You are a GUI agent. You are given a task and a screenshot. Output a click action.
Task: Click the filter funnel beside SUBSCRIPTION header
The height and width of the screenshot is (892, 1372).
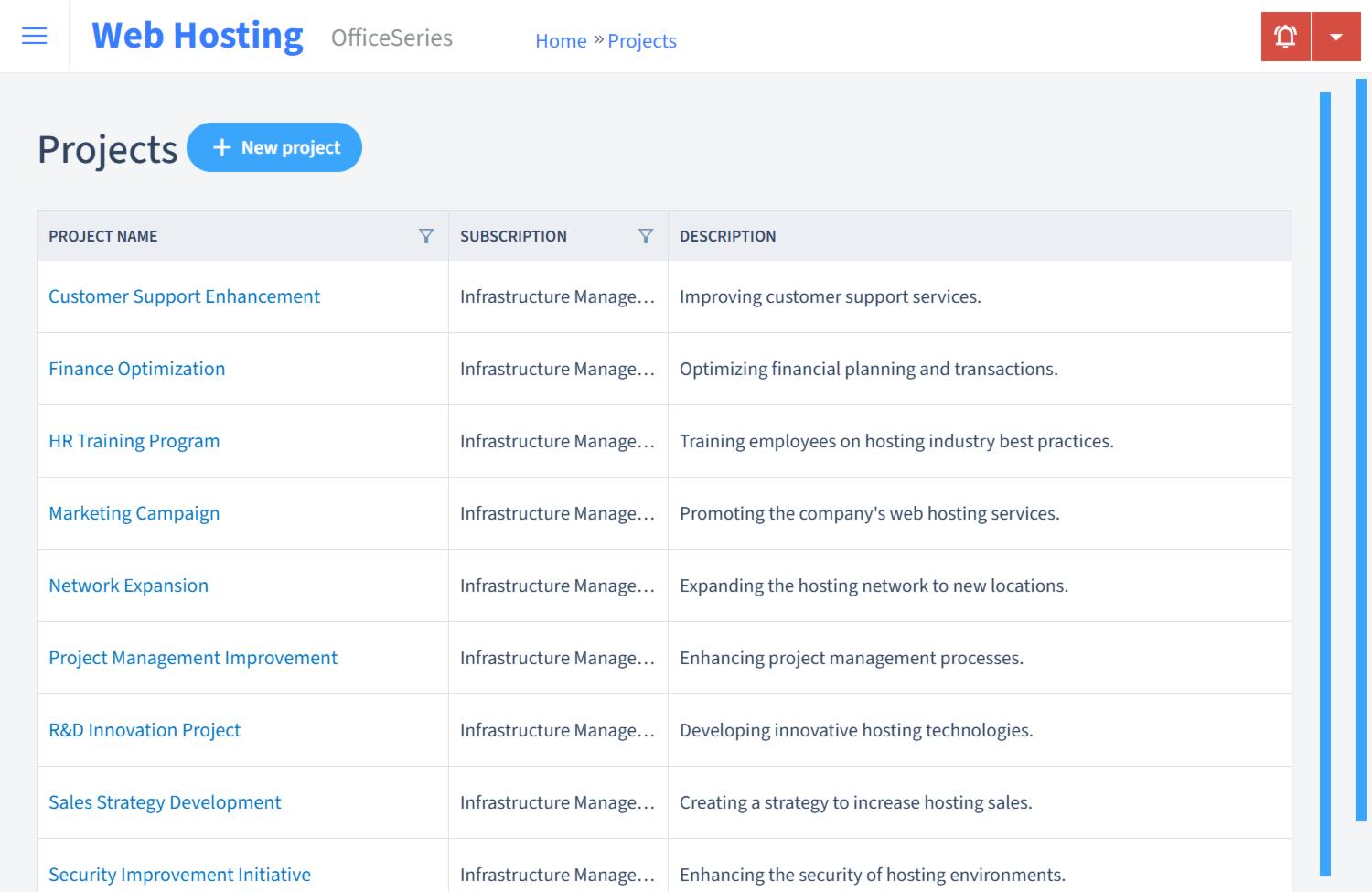pyautogui.click(x=647, y=235)
